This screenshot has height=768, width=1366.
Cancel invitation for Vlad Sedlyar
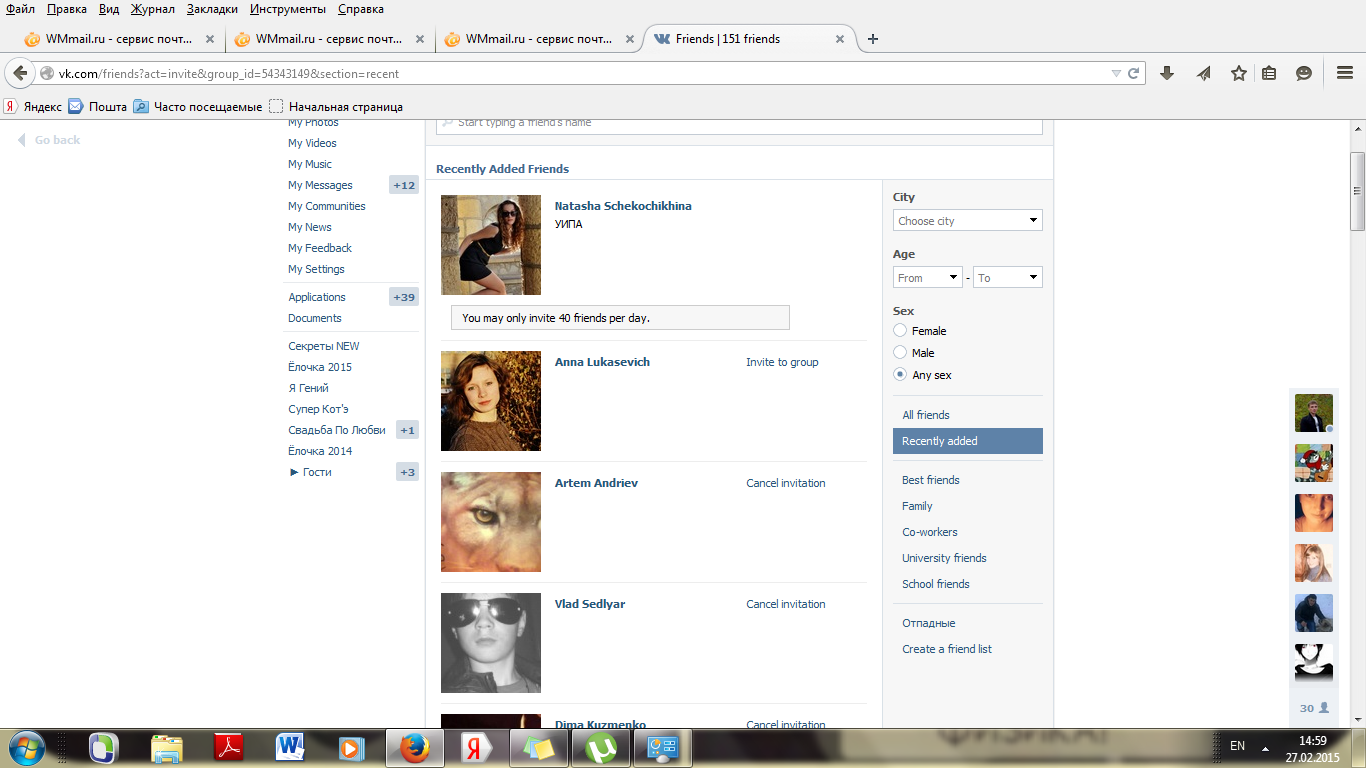point(786,604)
